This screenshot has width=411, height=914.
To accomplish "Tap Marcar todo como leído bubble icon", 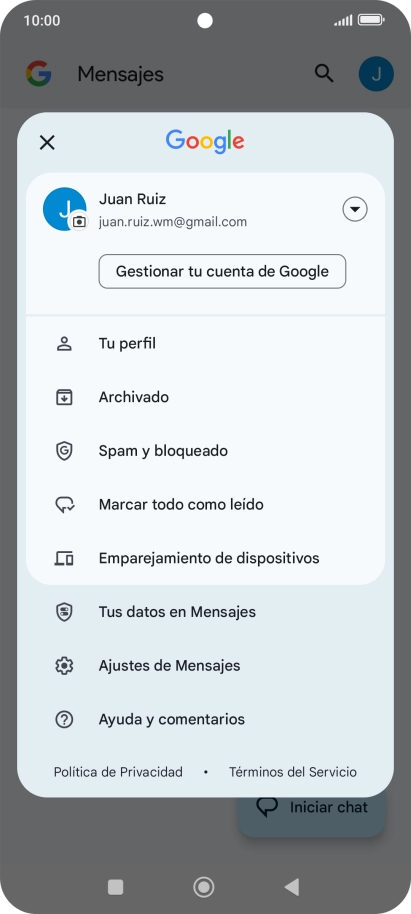I will (64, 504).
